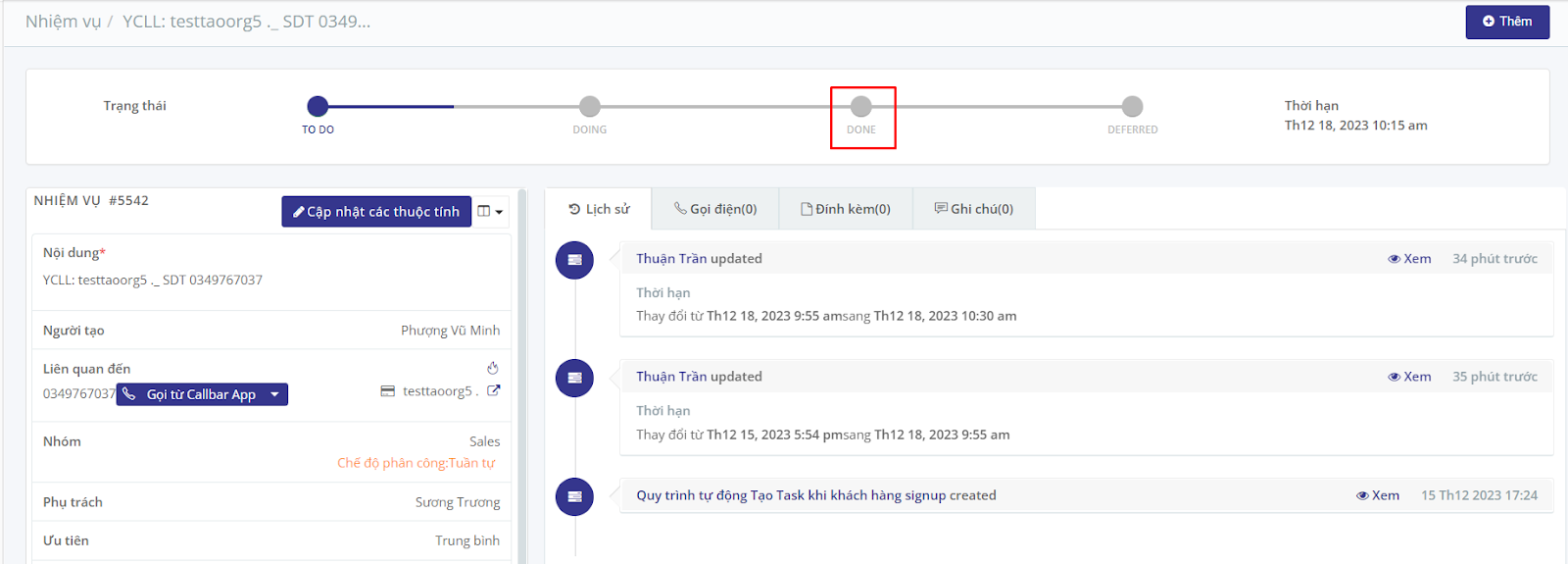Set status to DOING step
This screenshot has height=564, width=1568.
click(x=590, y=106)
